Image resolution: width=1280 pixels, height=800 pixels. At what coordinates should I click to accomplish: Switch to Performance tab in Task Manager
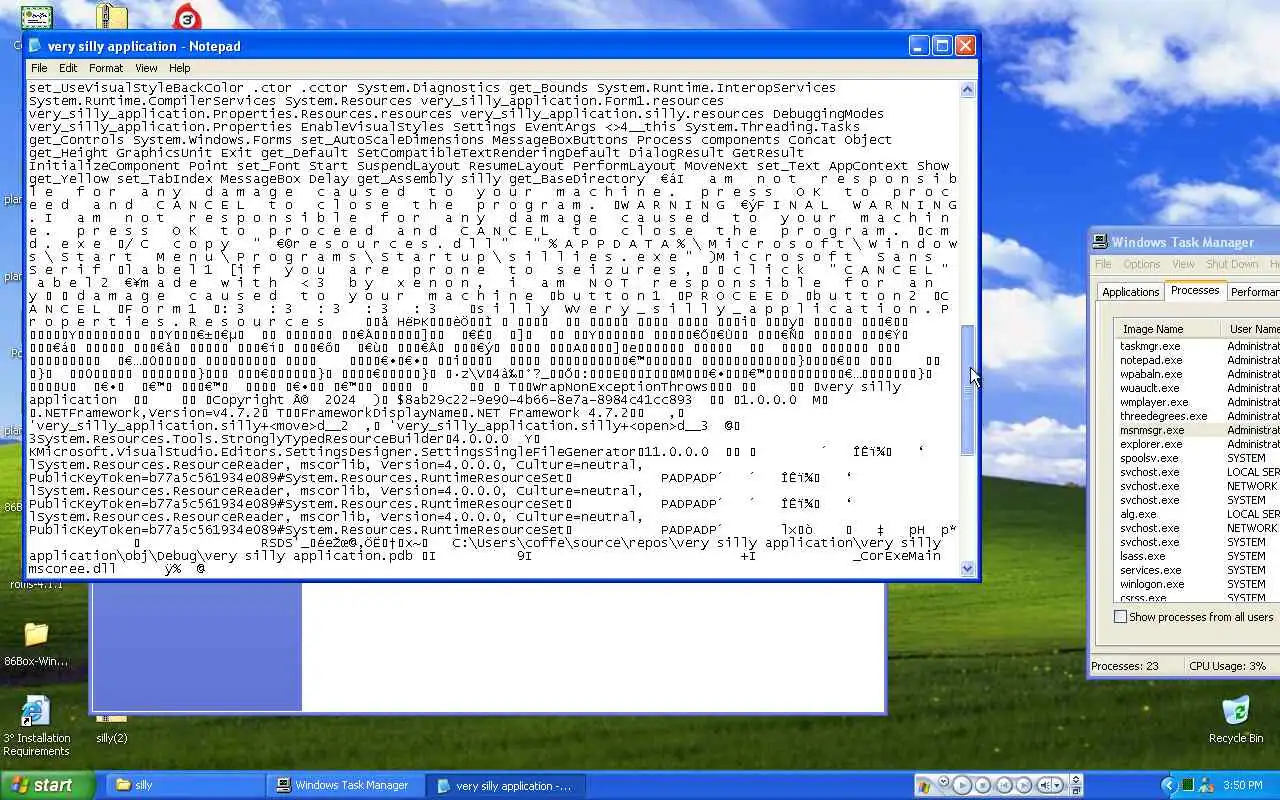(x=1253, y=292)
